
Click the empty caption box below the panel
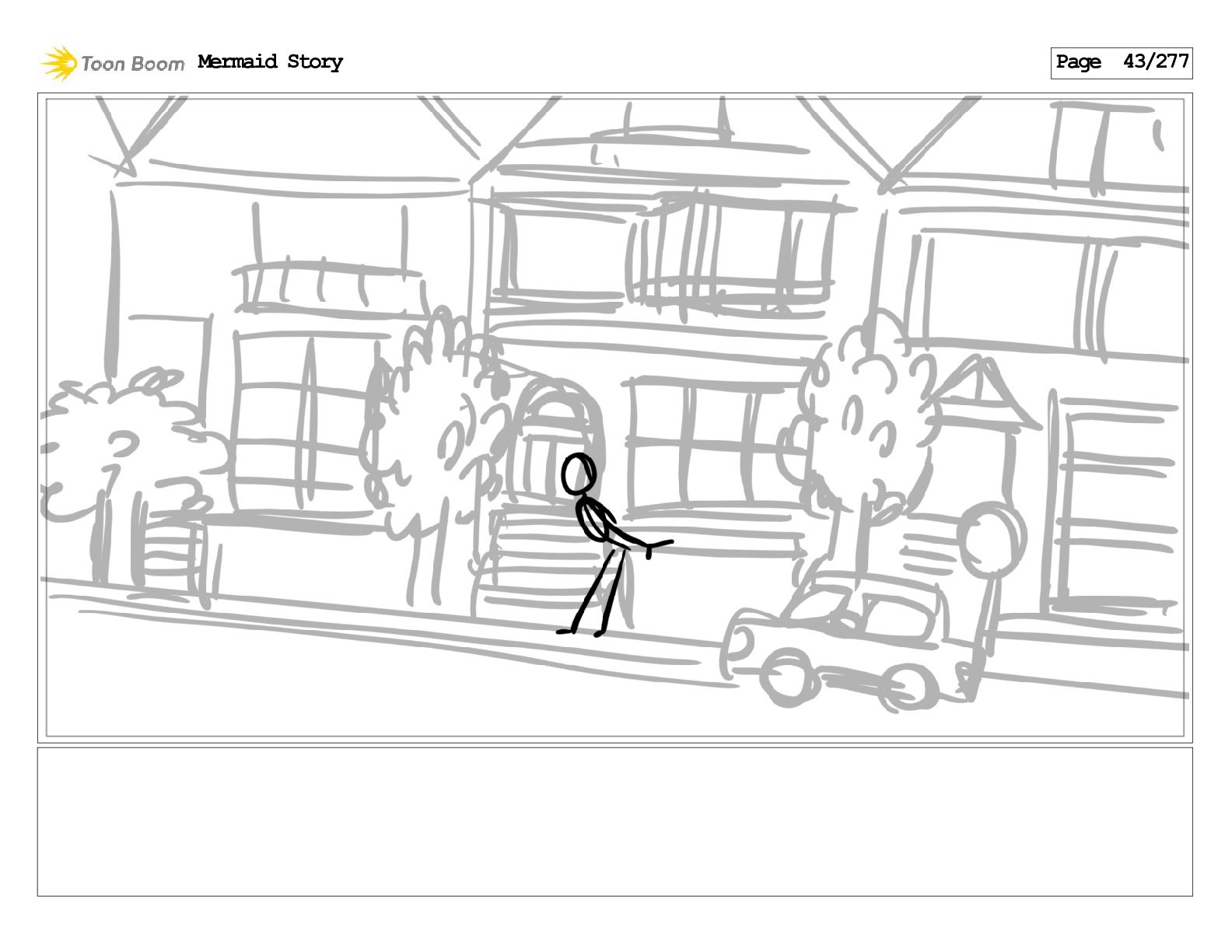[x=614, y=822]
